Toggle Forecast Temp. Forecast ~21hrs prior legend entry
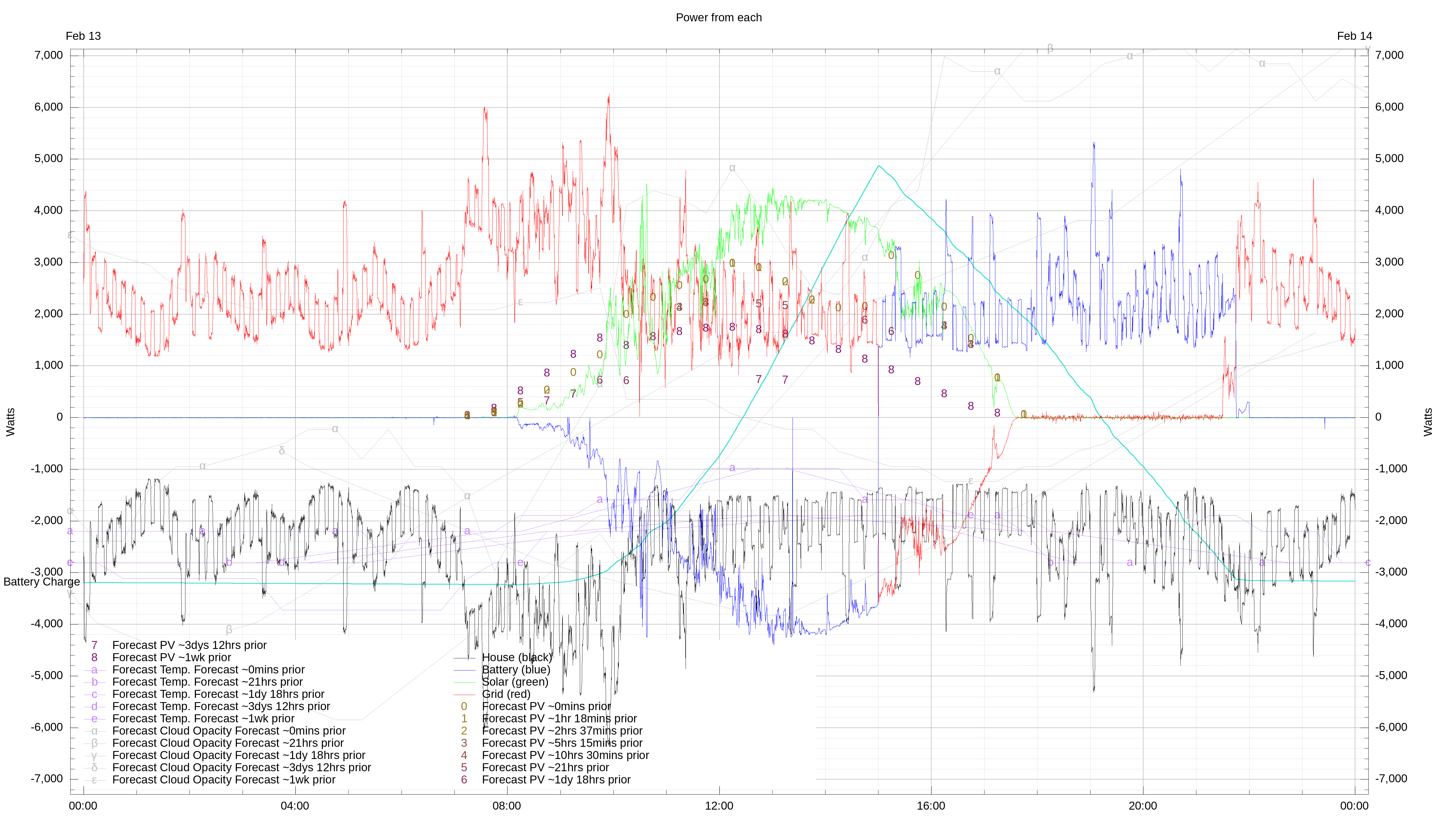The width and height of the screenshot is (1456, 819). point(207,682)
